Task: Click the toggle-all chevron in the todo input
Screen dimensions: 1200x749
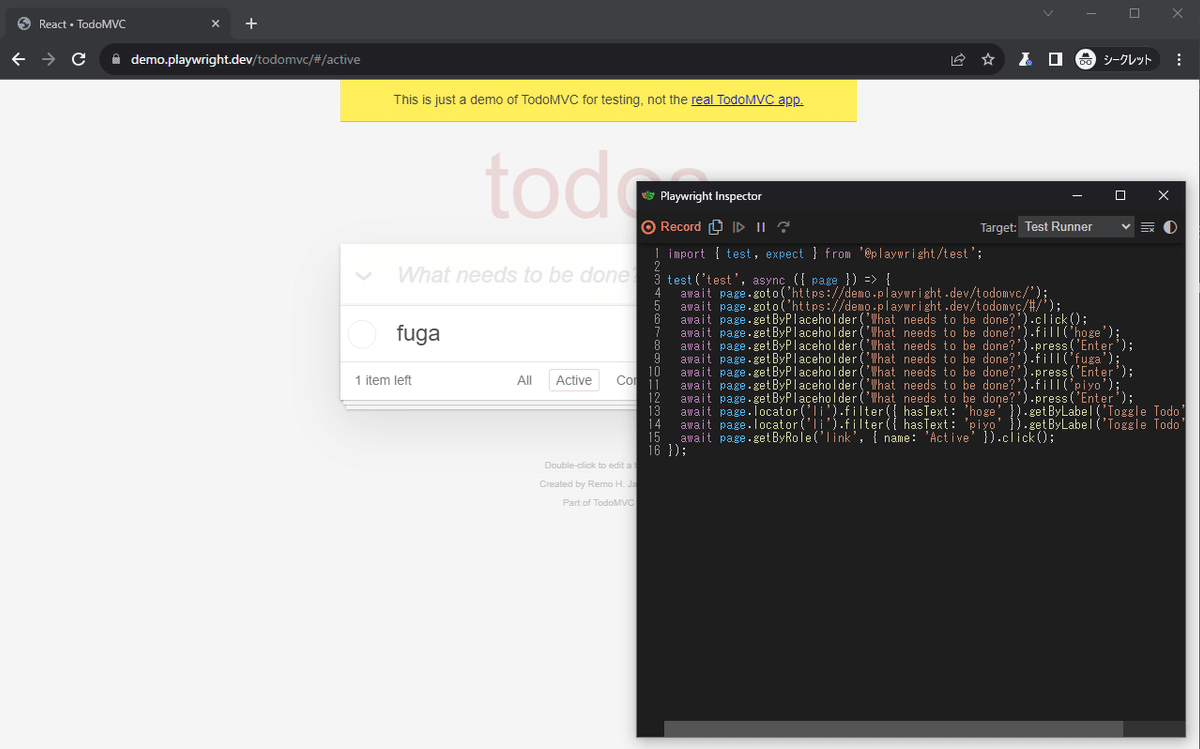Action: click(x=362, y=274)
